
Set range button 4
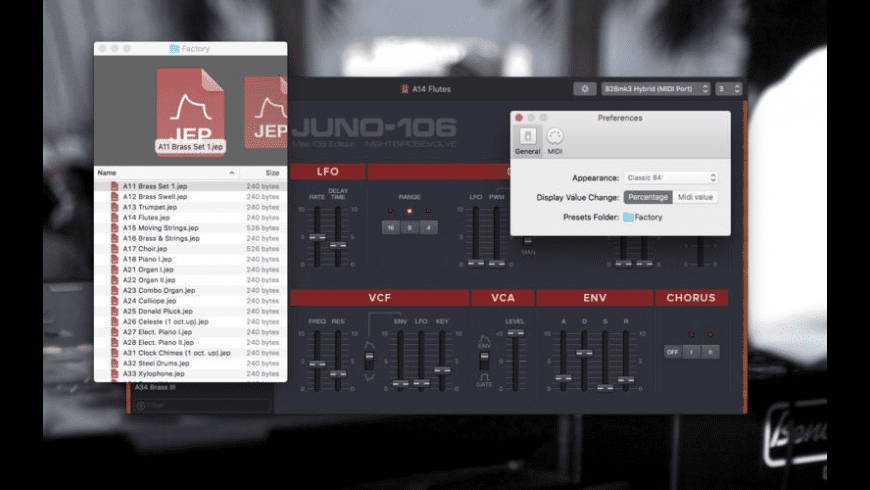click(428, 228)
